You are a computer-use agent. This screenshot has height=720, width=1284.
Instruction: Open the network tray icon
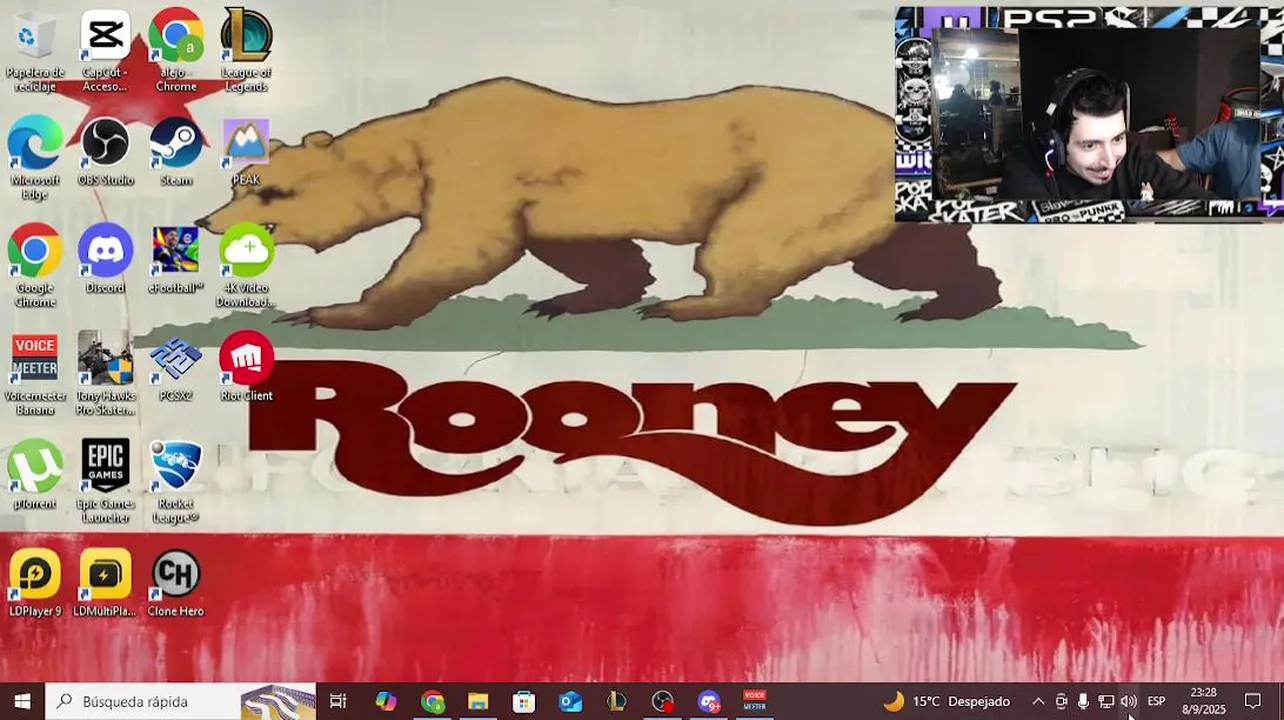coord(1106,701)
